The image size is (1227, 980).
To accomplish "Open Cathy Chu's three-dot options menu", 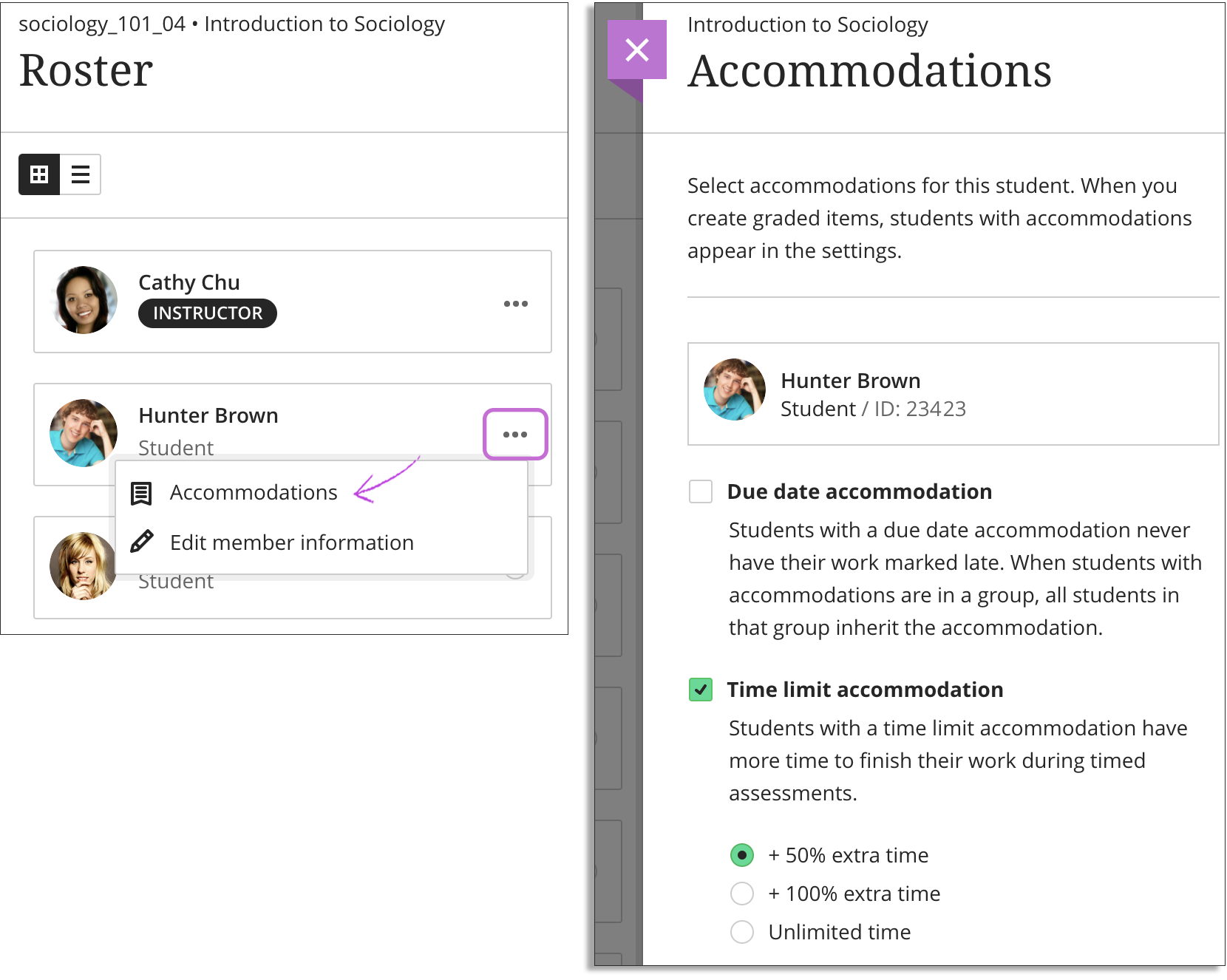I will (515, 304).
